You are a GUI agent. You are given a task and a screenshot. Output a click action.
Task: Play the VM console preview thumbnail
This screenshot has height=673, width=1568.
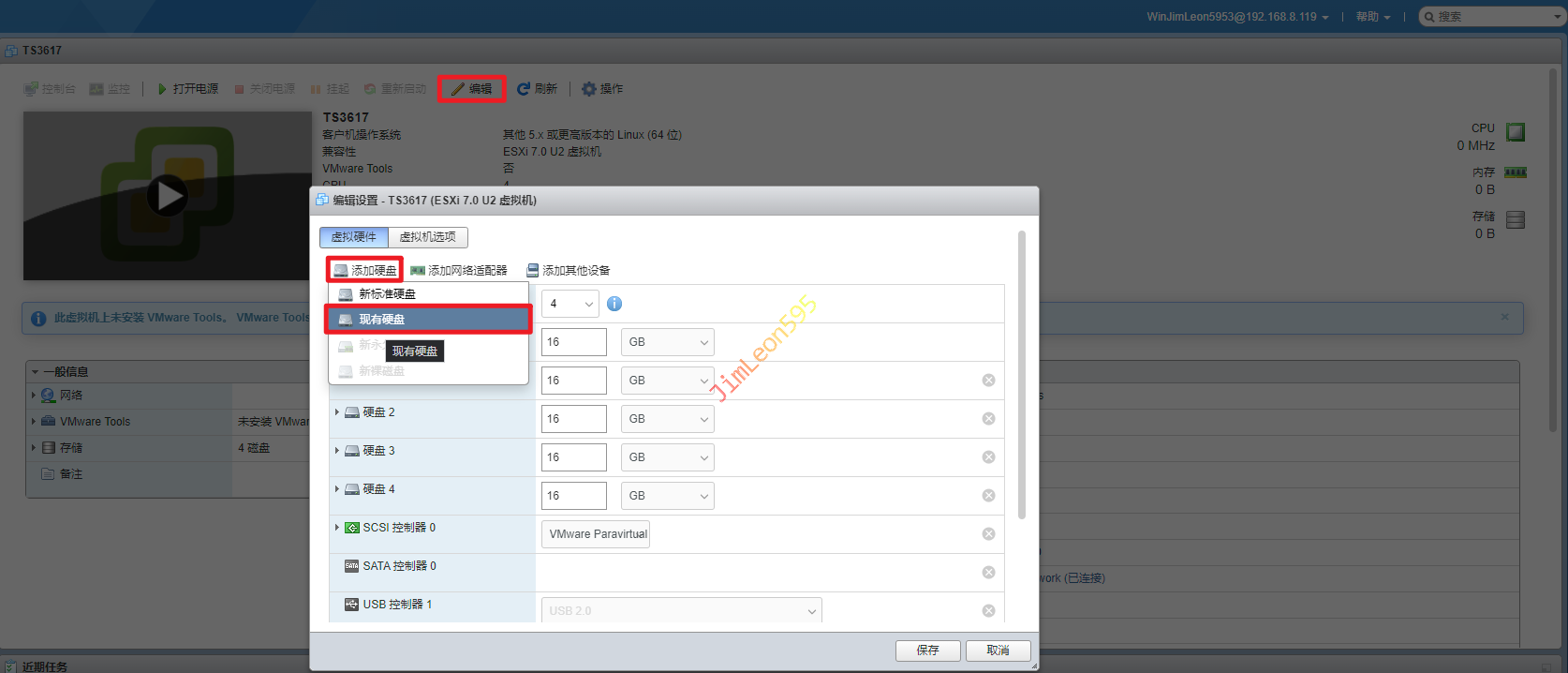tap(168, 196)
